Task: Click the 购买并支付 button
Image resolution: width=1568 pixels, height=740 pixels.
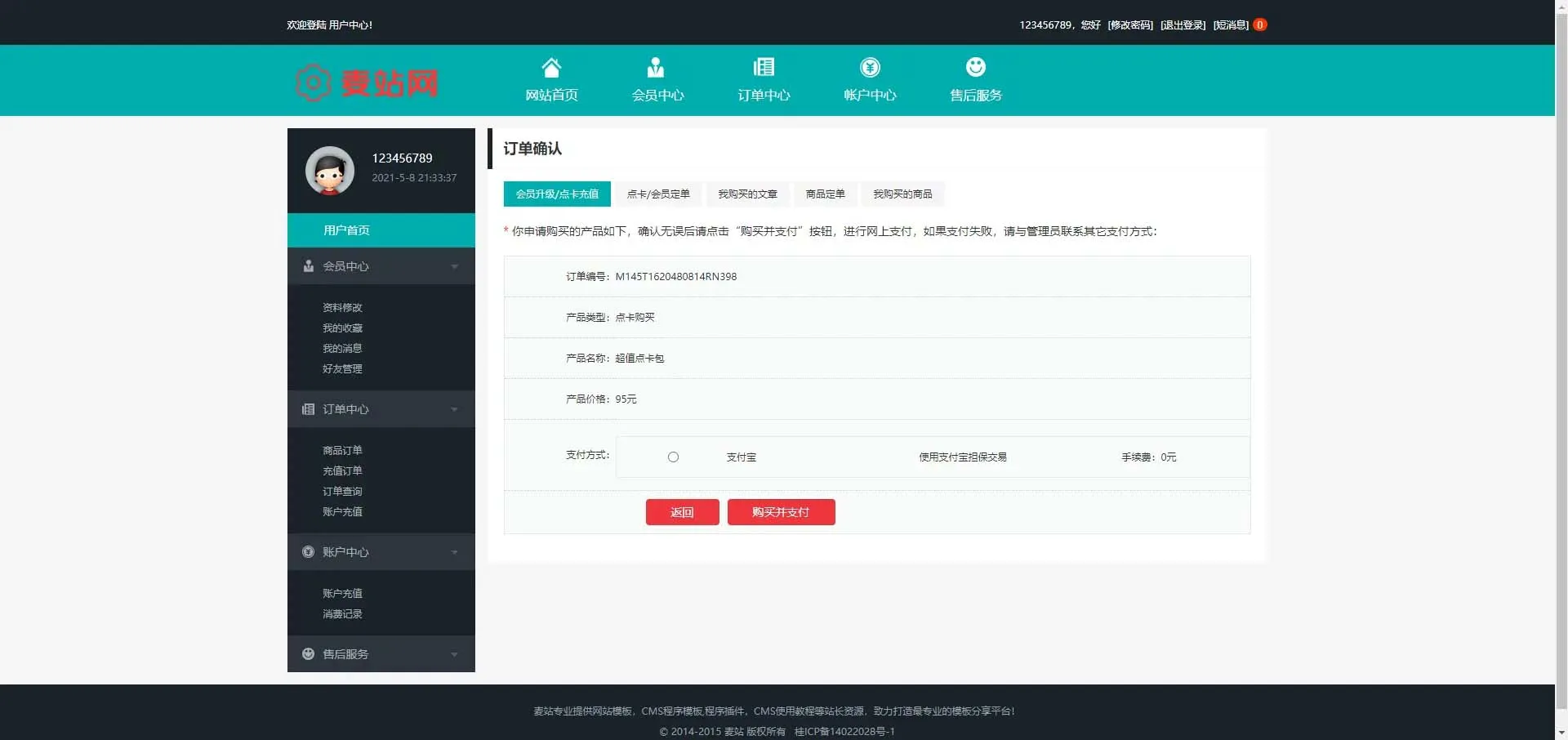Action: [781, 512]
